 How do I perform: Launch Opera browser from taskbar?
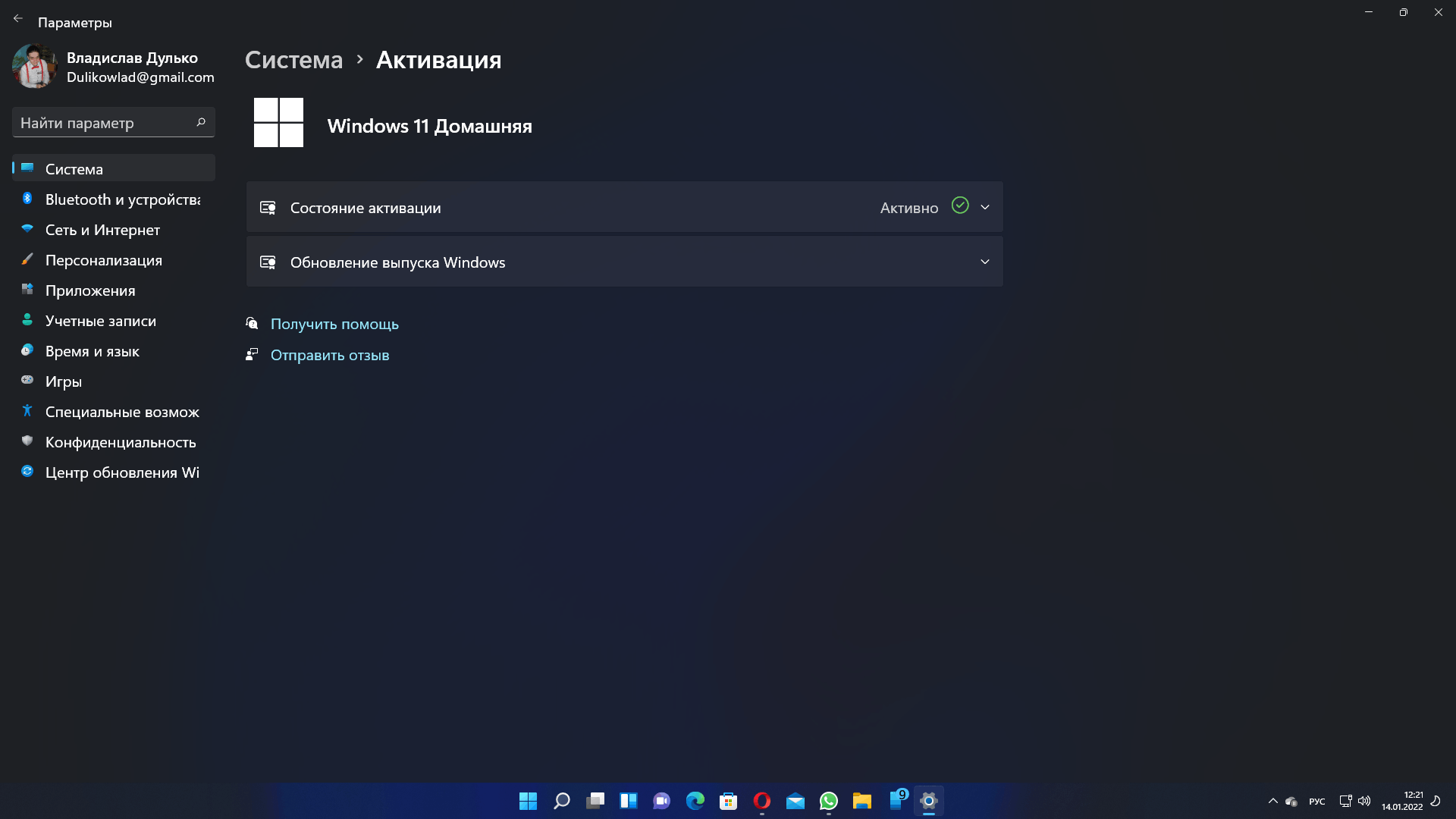coord(761,801)
